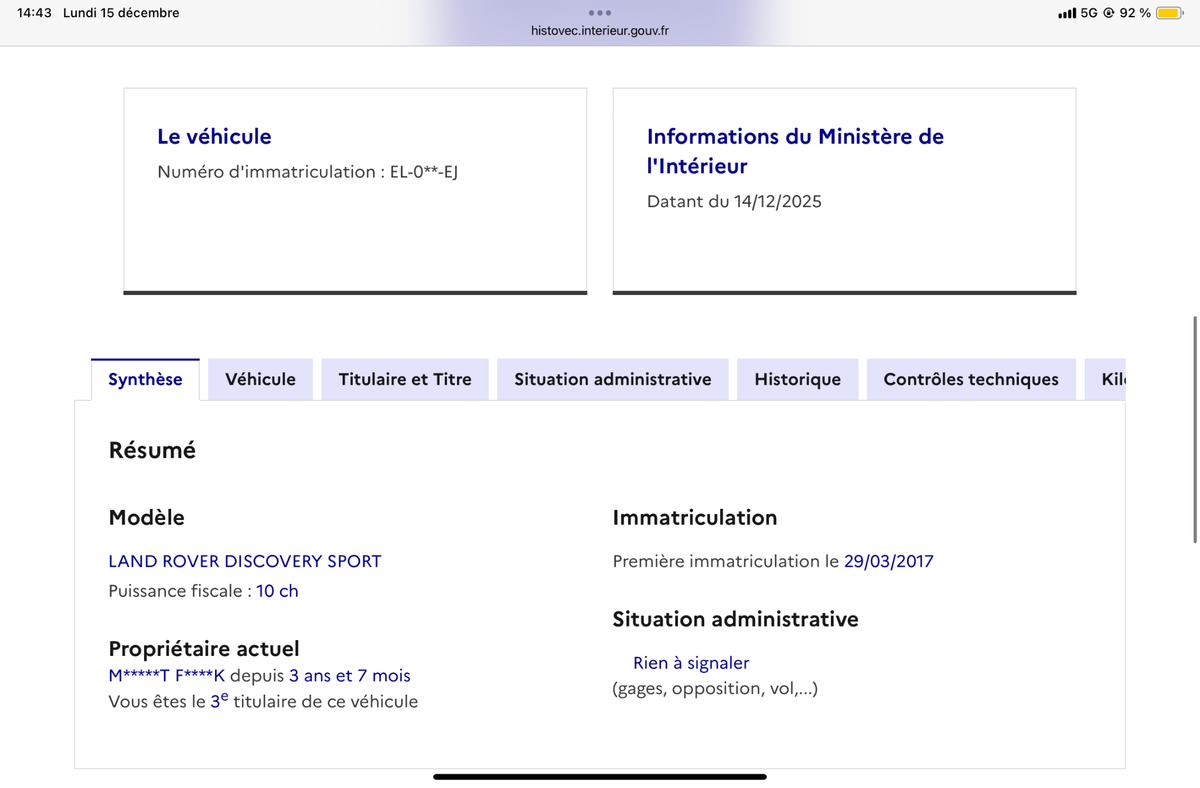Click the Rien à signaler status

click(691, 663)
